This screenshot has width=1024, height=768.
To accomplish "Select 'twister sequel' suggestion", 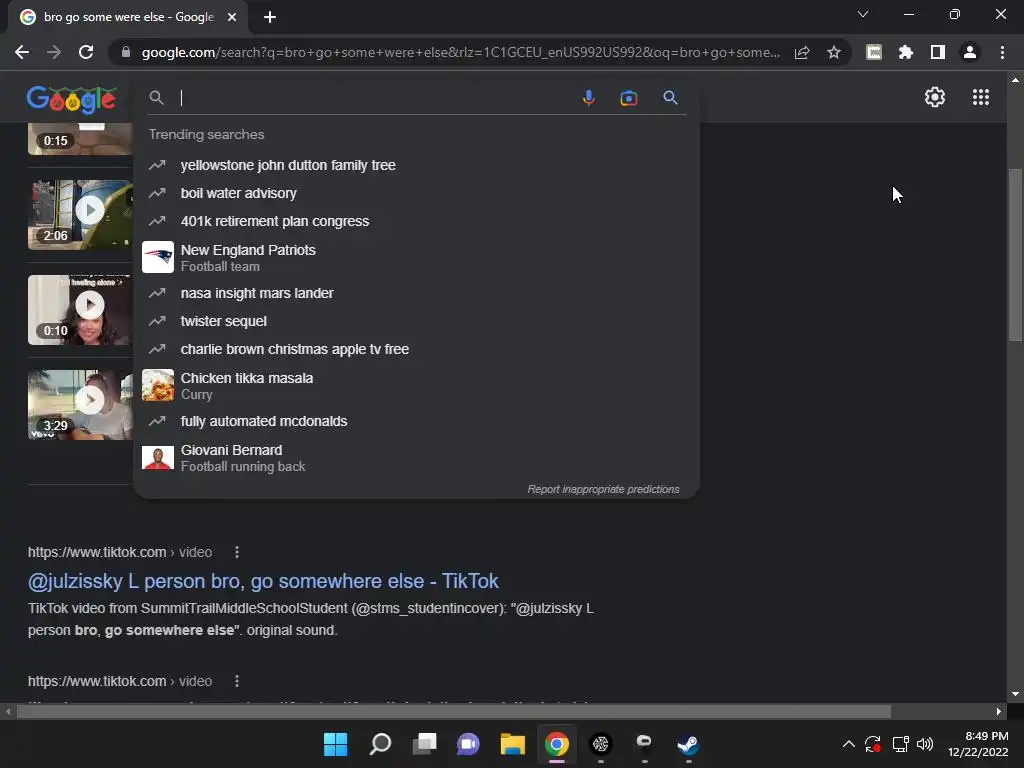I will click(x=417, y=321).
